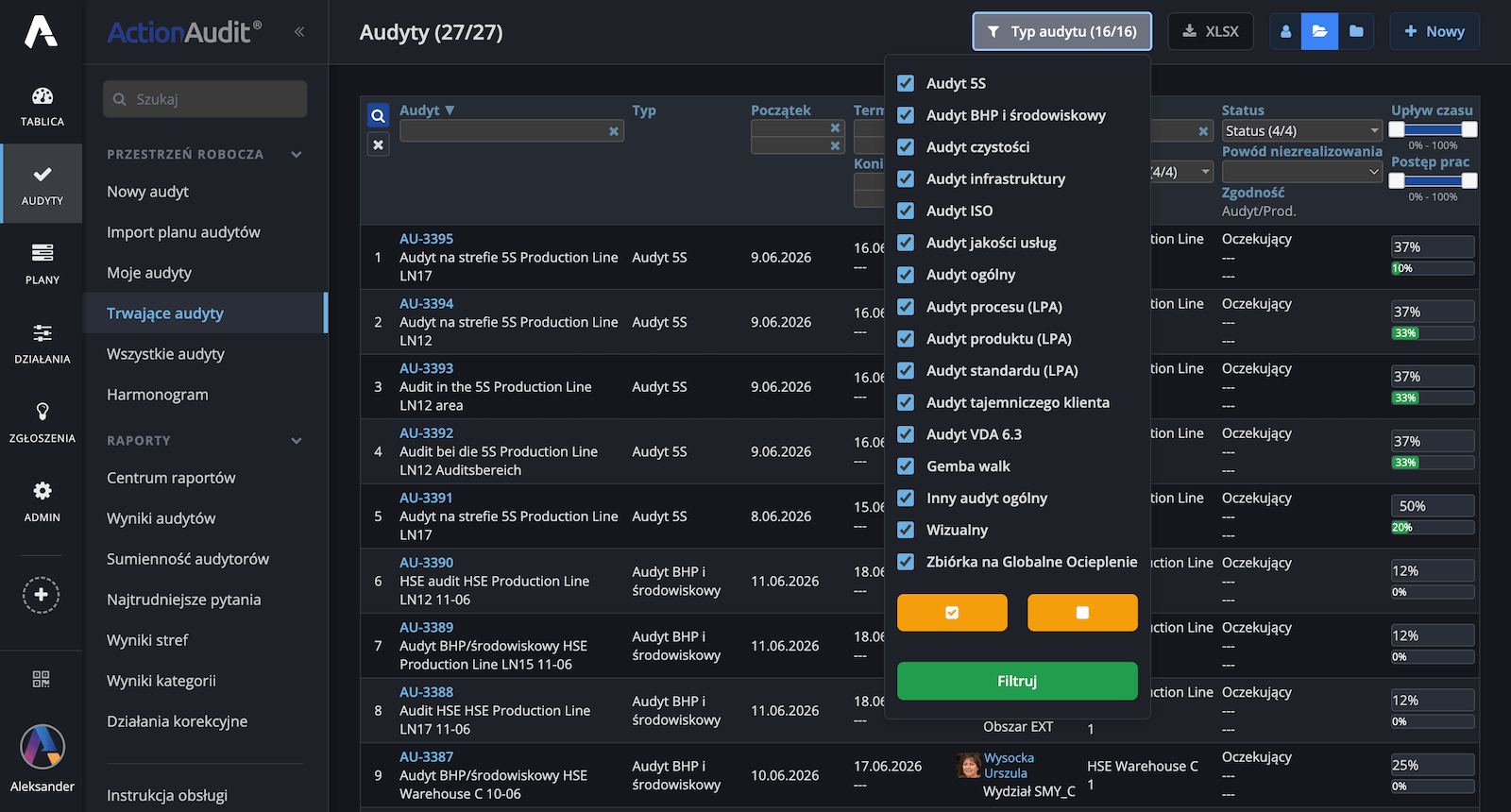Export the list with the XLSX button
The image size is (1511, 812).
coord(1211,31)
